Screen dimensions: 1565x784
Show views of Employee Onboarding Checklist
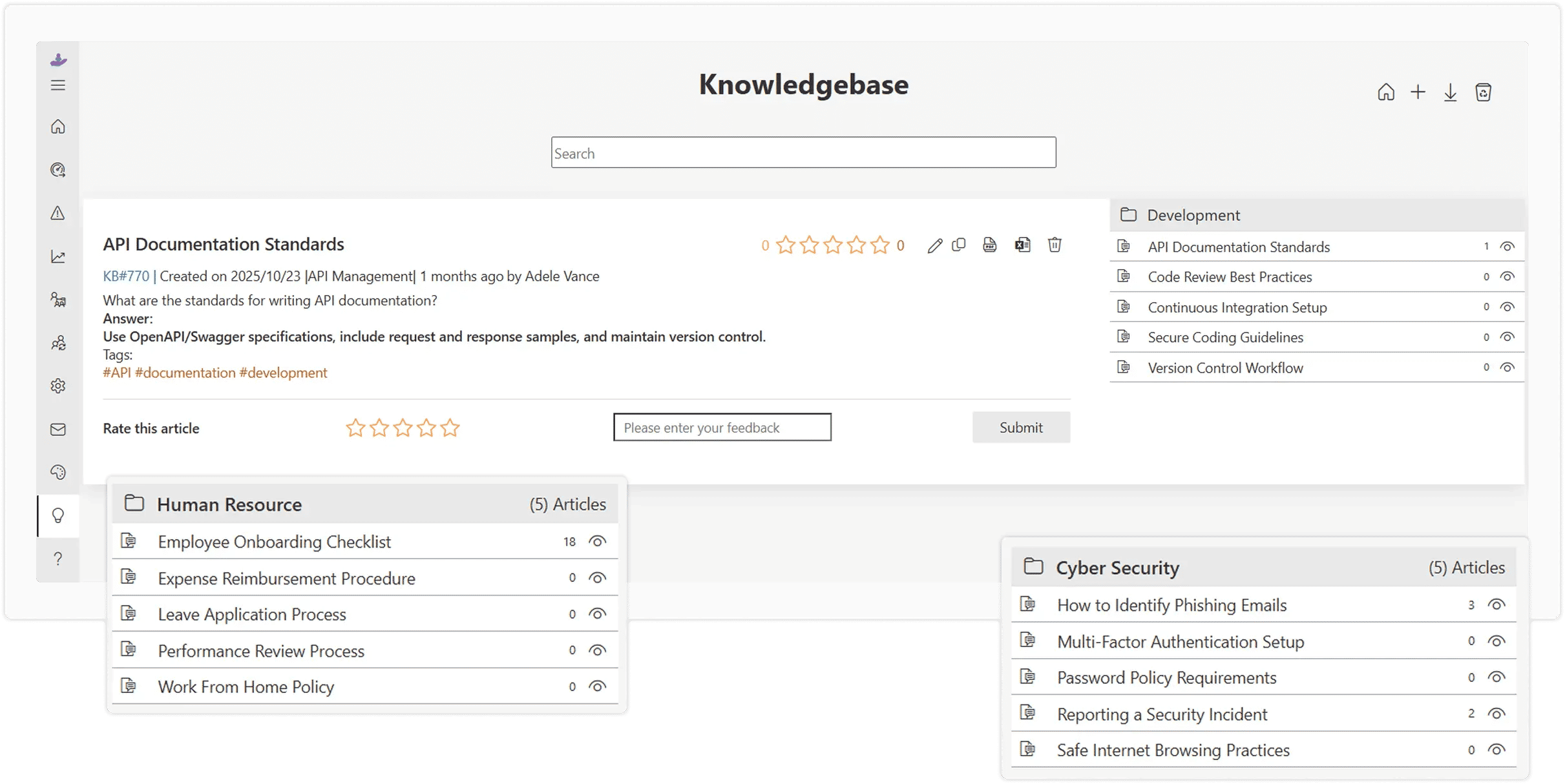(596, 541)
